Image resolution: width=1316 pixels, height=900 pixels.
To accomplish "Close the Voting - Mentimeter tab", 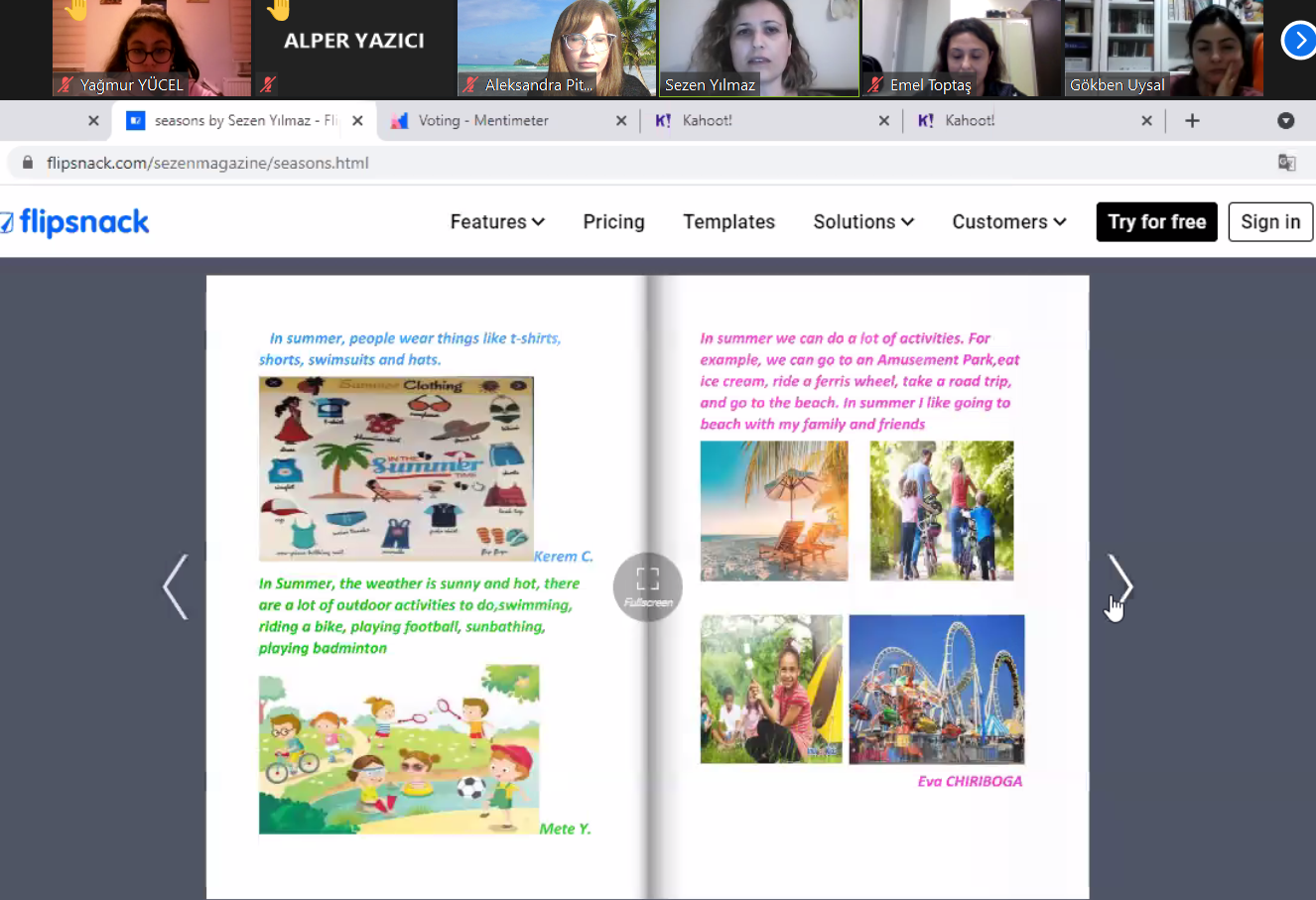I will pos(621,121).
